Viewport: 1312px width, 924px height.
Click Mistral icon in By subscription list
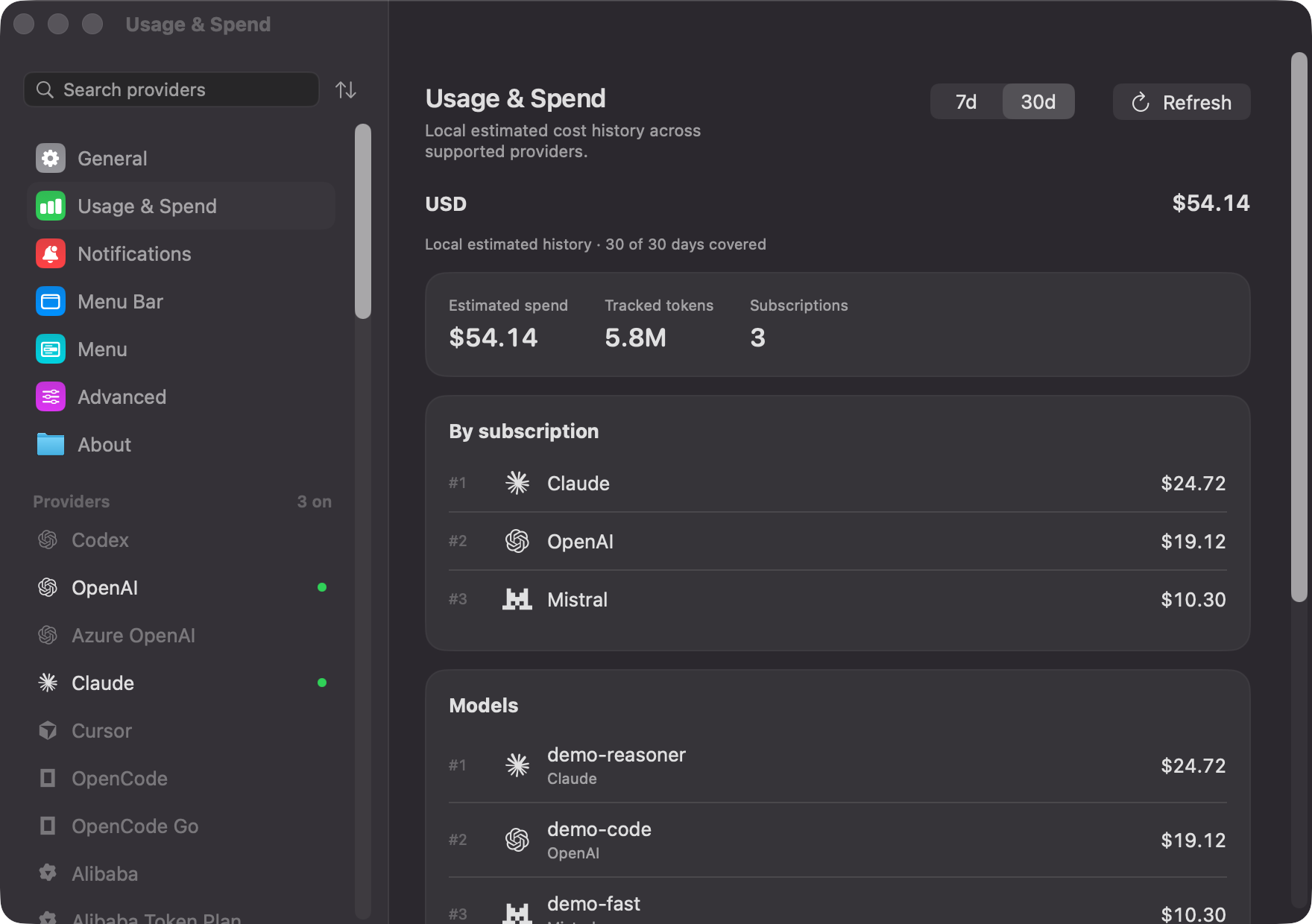point(517,599)
